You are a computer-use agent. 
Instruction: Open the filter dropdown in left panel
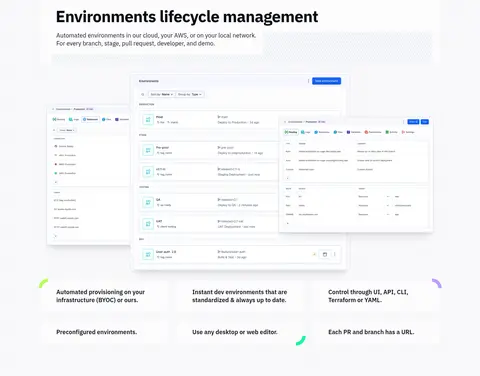tap(67, 130)
